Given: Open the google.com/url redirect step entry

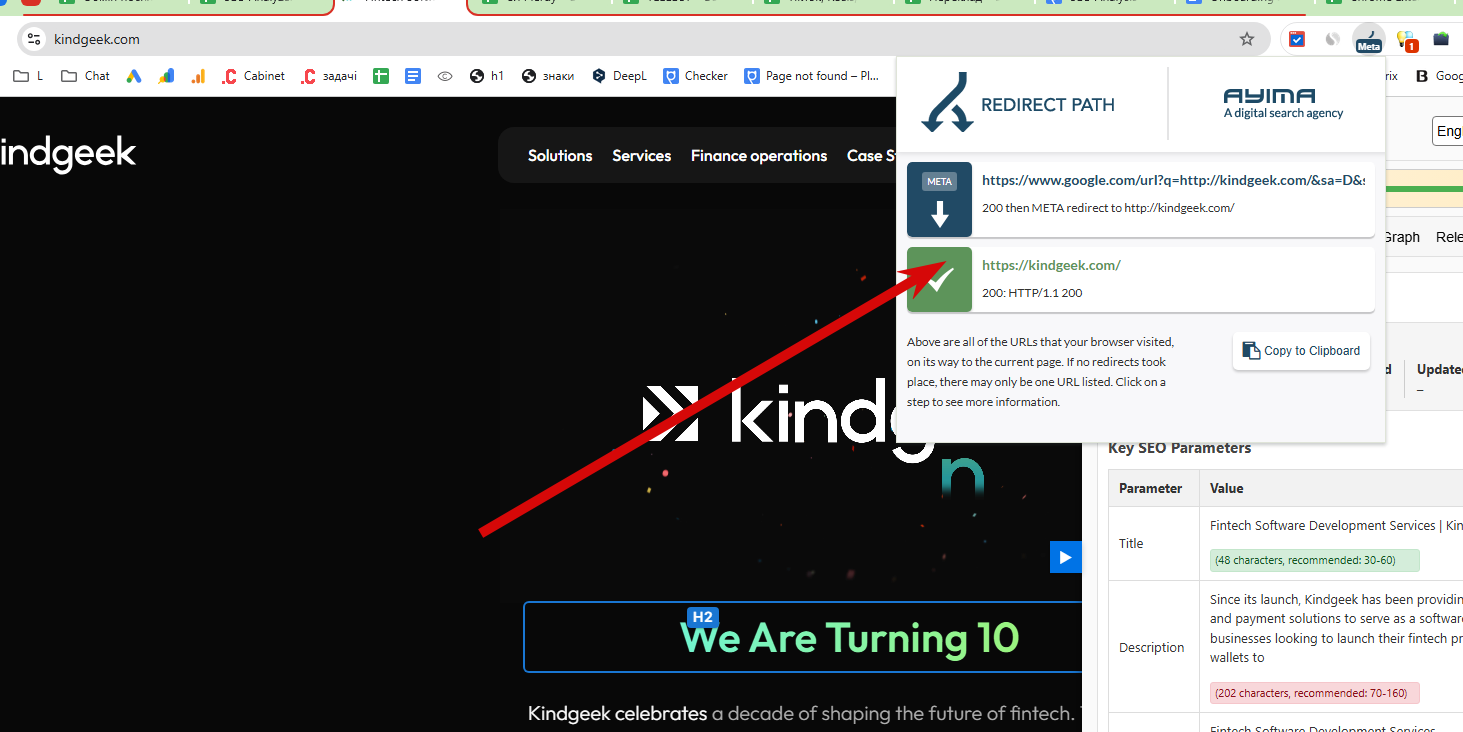Looking at the screenshot, I should pyautogui.click(x=1141, y=199).
